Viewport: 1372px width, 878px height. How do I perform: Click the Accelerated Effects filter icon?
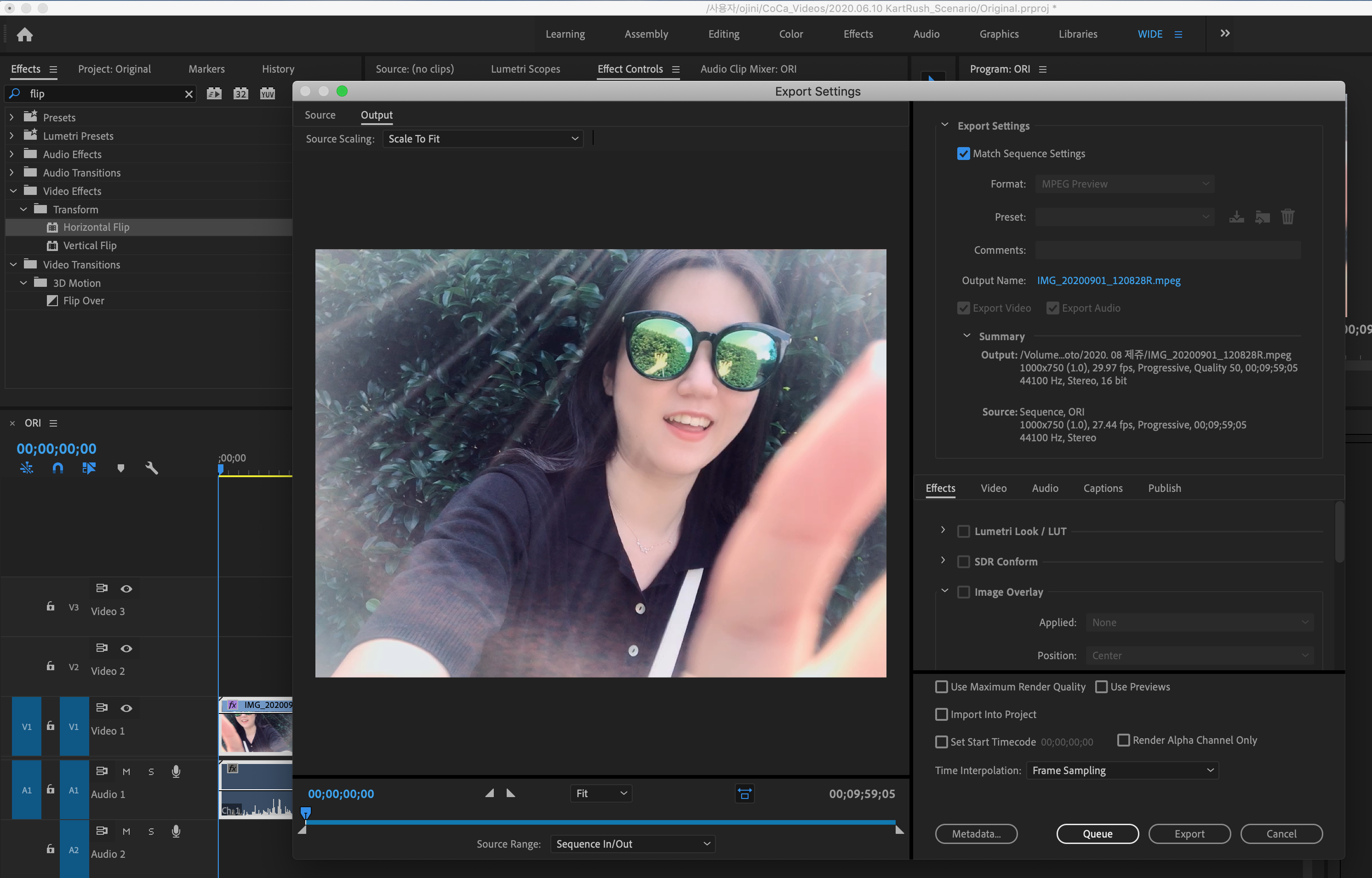click(x=214, y=93)
